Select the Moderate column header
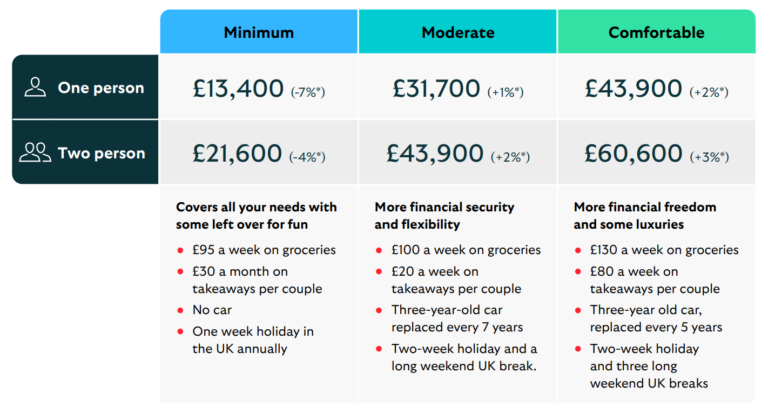This screenshot has width=768, height=413. coord(458,32)
